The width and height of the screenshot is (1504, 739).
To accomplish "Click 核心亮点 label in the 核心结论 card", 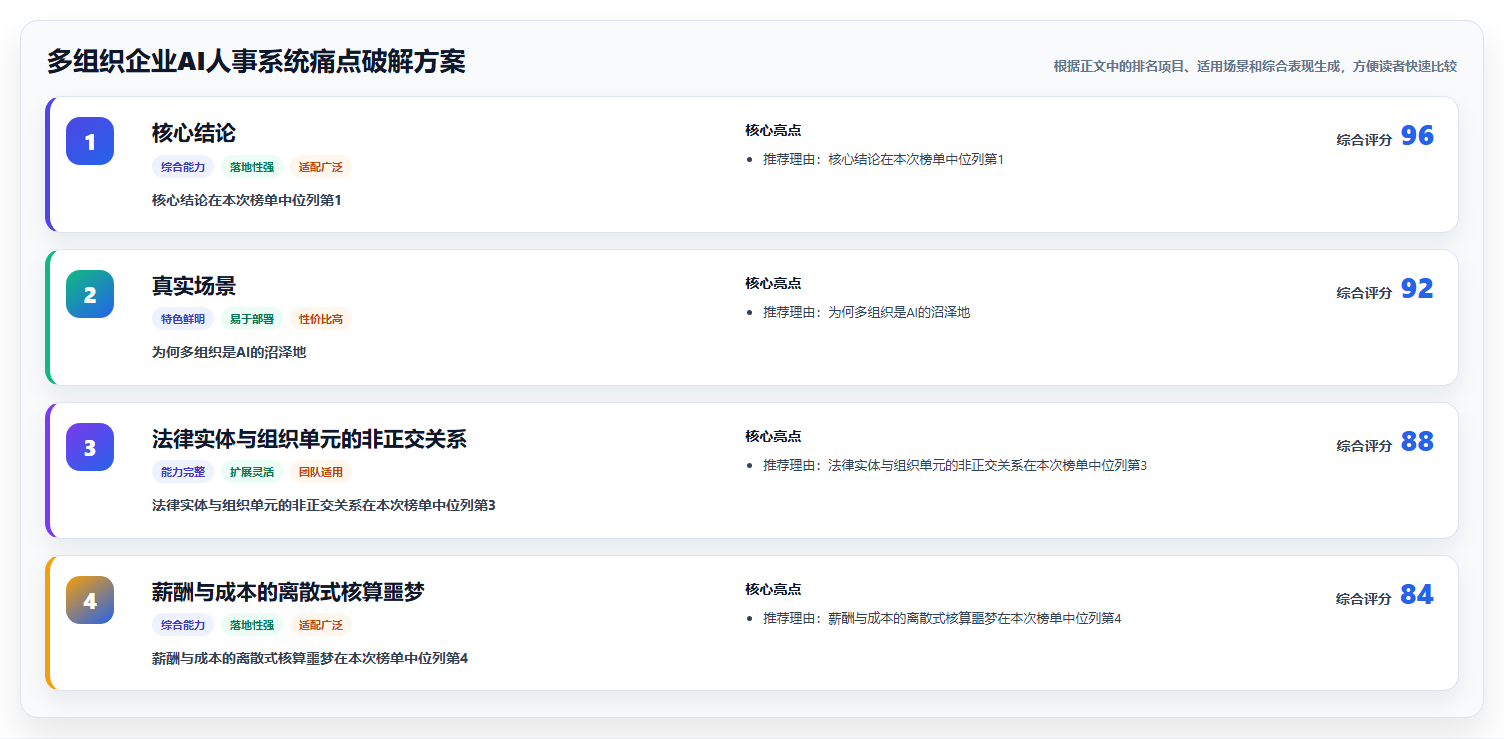I will click(773, 131).
